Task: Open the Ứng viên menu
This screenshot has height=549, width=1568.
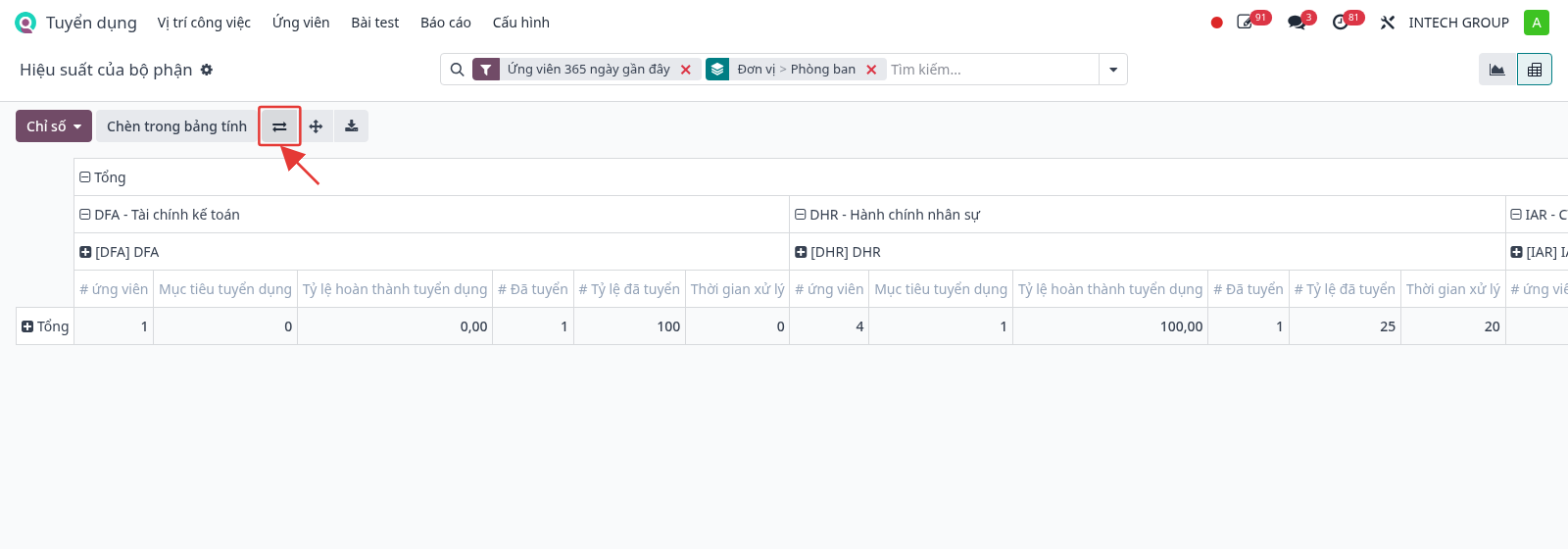Action: tap(301, 23)
